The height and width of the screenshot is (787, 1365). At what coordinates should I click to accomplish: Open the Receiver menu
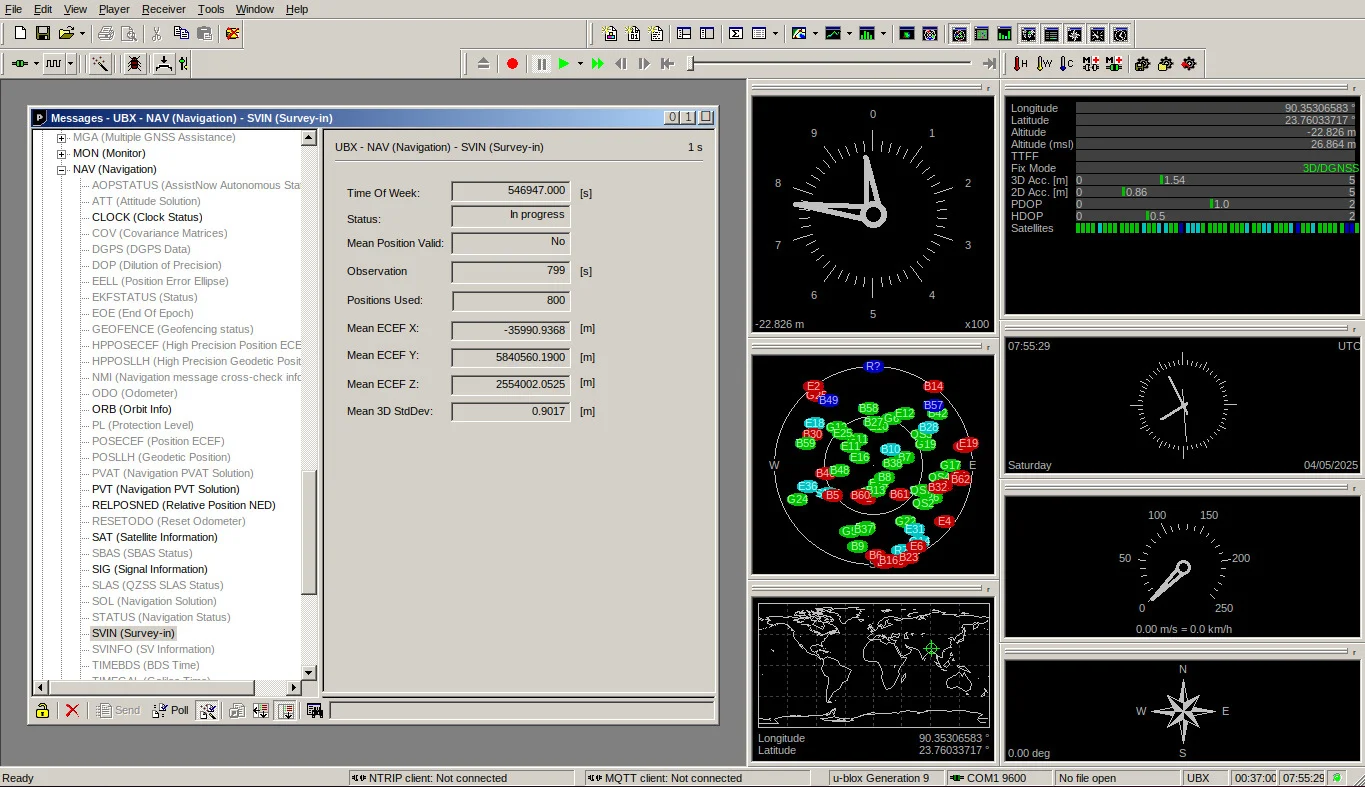[164, 9]
